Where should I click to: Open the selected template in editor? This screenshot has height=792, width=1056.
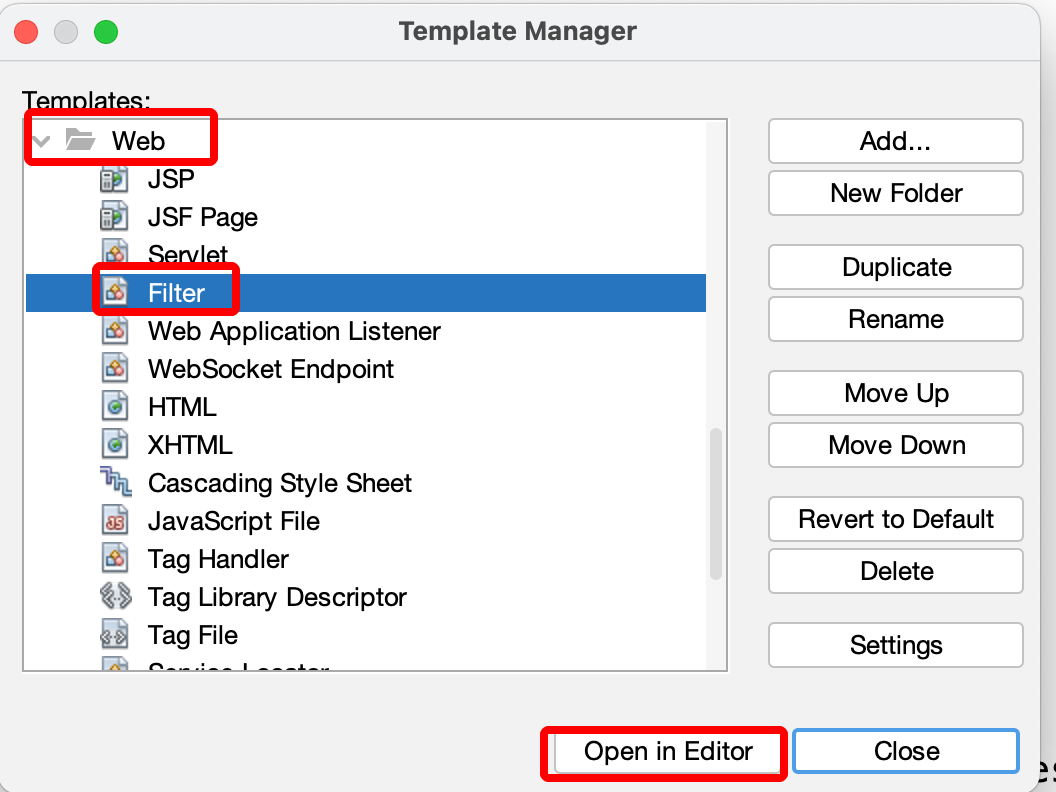pos(668,752)
